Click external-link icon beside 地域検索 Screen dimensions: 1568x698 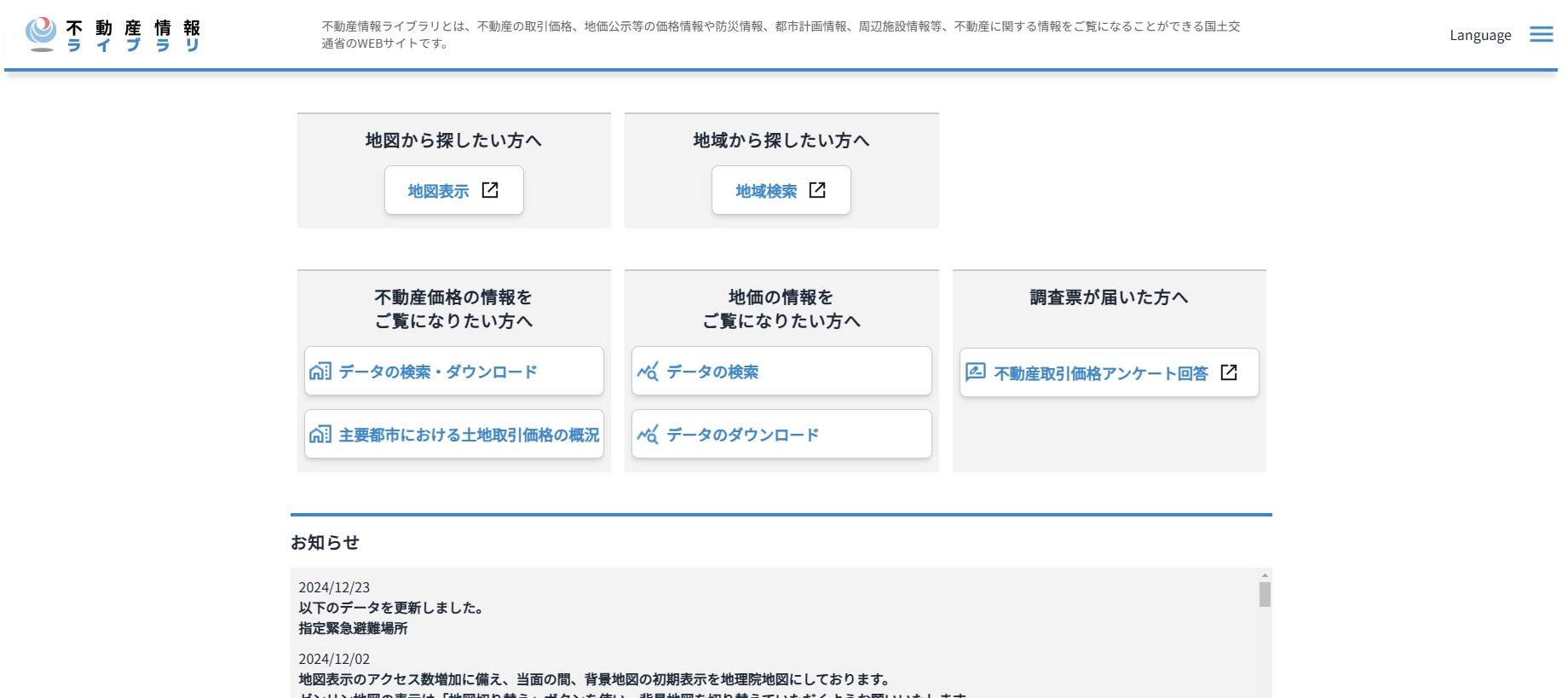tap(817, 190)
